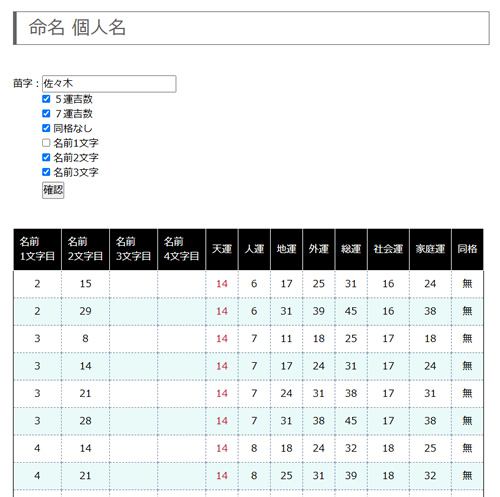Click the 名前 1文字目 column header
Screen dimensions: 500x497
coord(37,249)
